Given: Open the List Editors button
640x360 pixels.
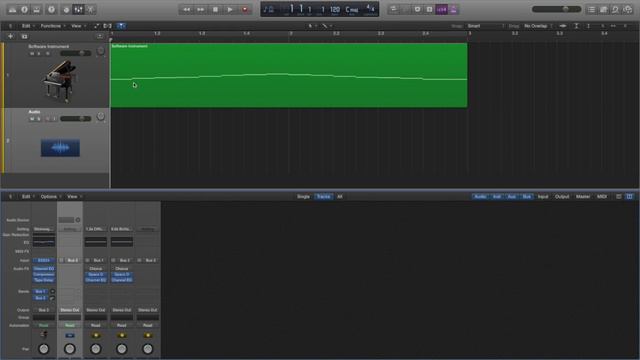Looking at the screenshot, I should pyautogui.click(x=591, y=9).
